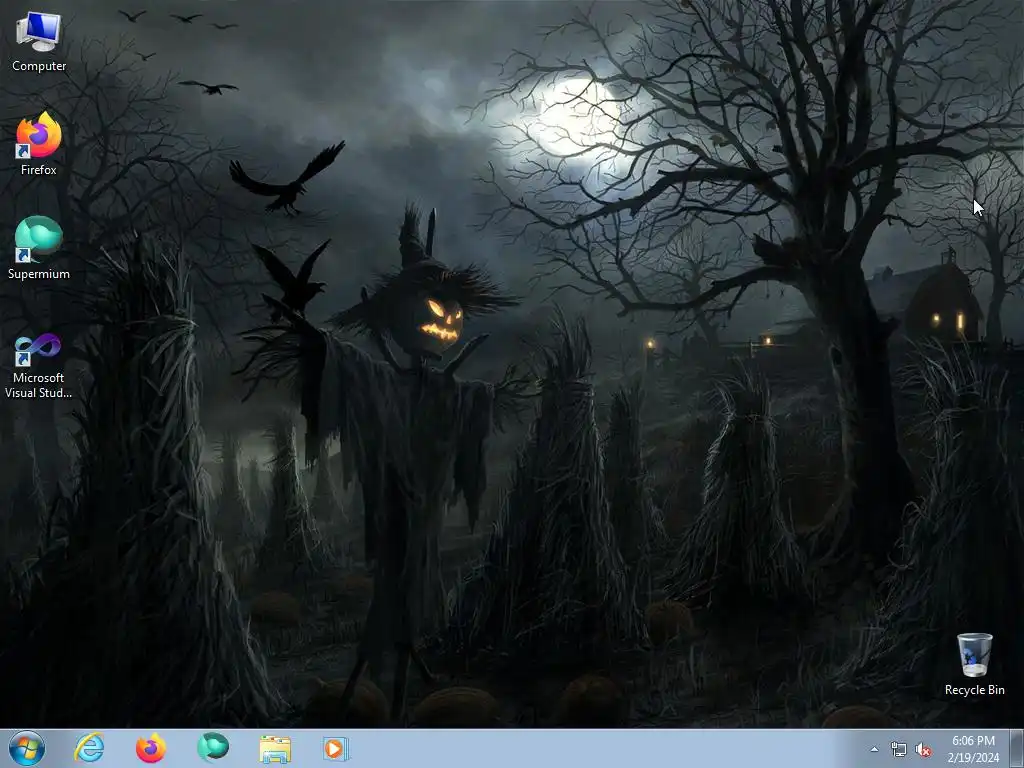This screenshot has width=1024, height=768.
Task: Launch Firefox from the taskbar
Action: [x=151, y=748]
